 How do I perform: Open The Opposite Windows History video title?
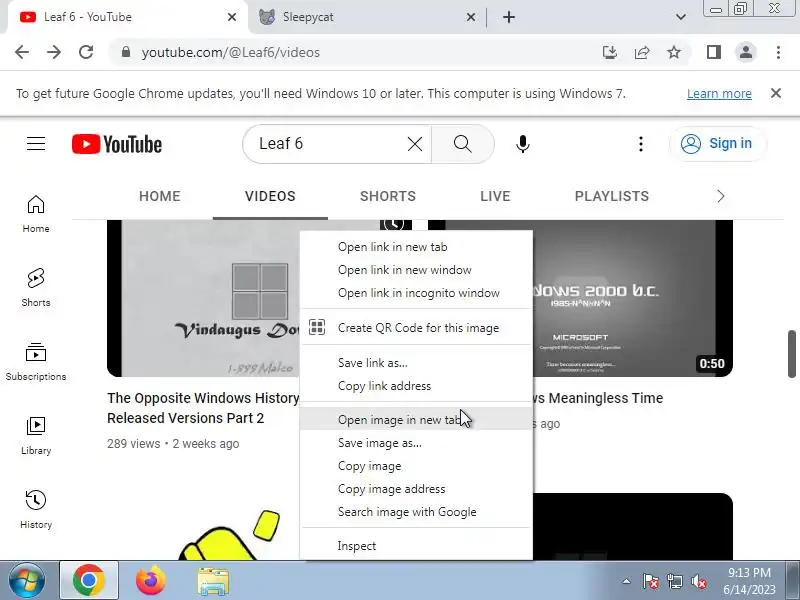tap(203, 408)
